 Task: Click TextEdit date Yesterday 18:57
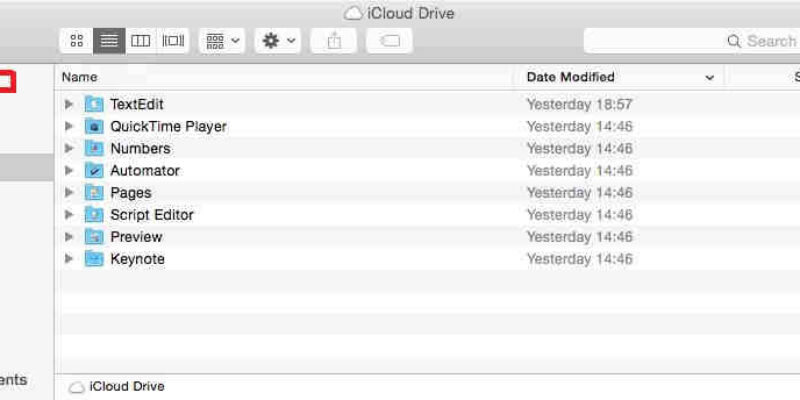point(579,105)
